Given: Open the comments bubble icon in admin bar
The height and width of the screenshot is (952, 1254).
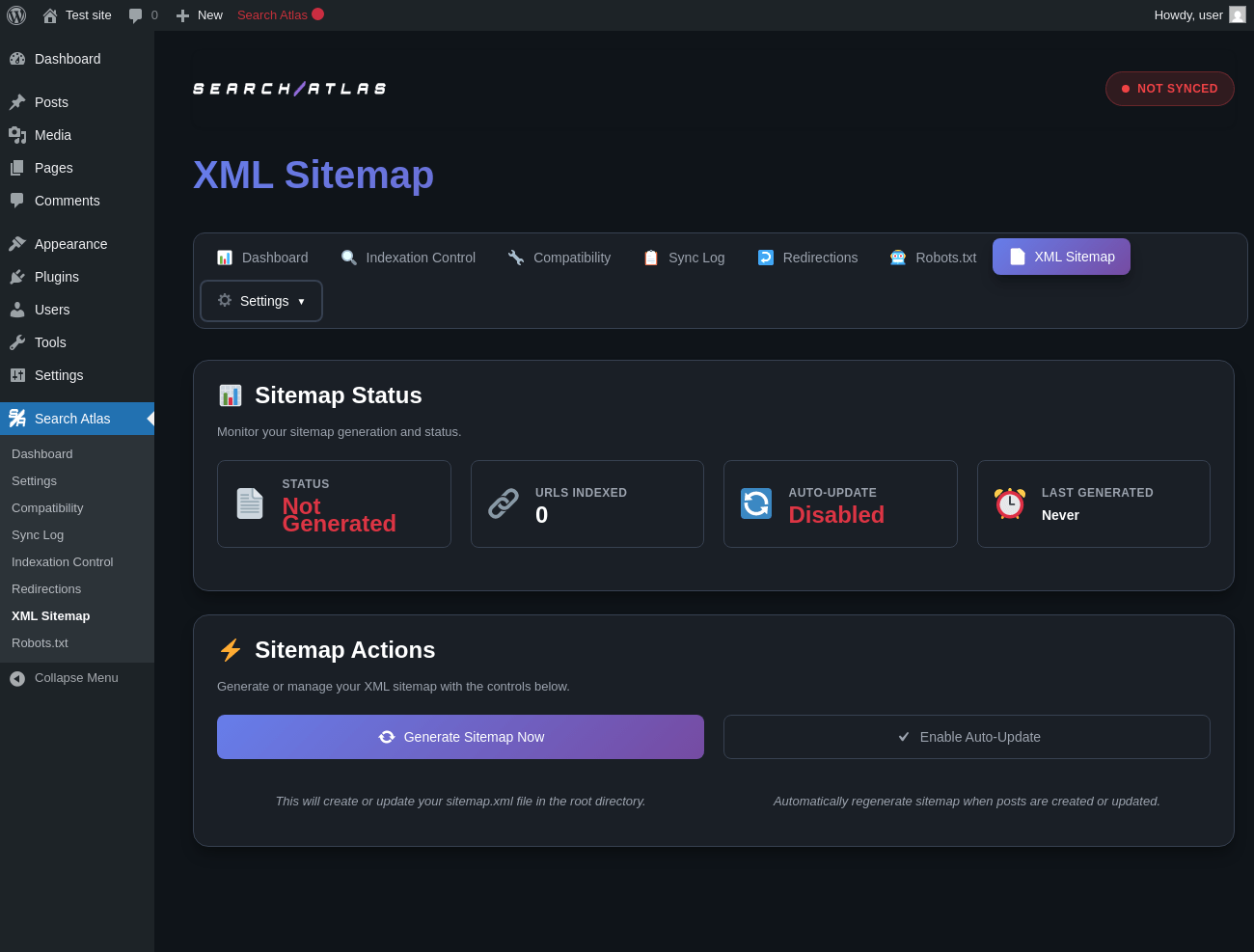Looking at the screenshot, I should point(135,15).
